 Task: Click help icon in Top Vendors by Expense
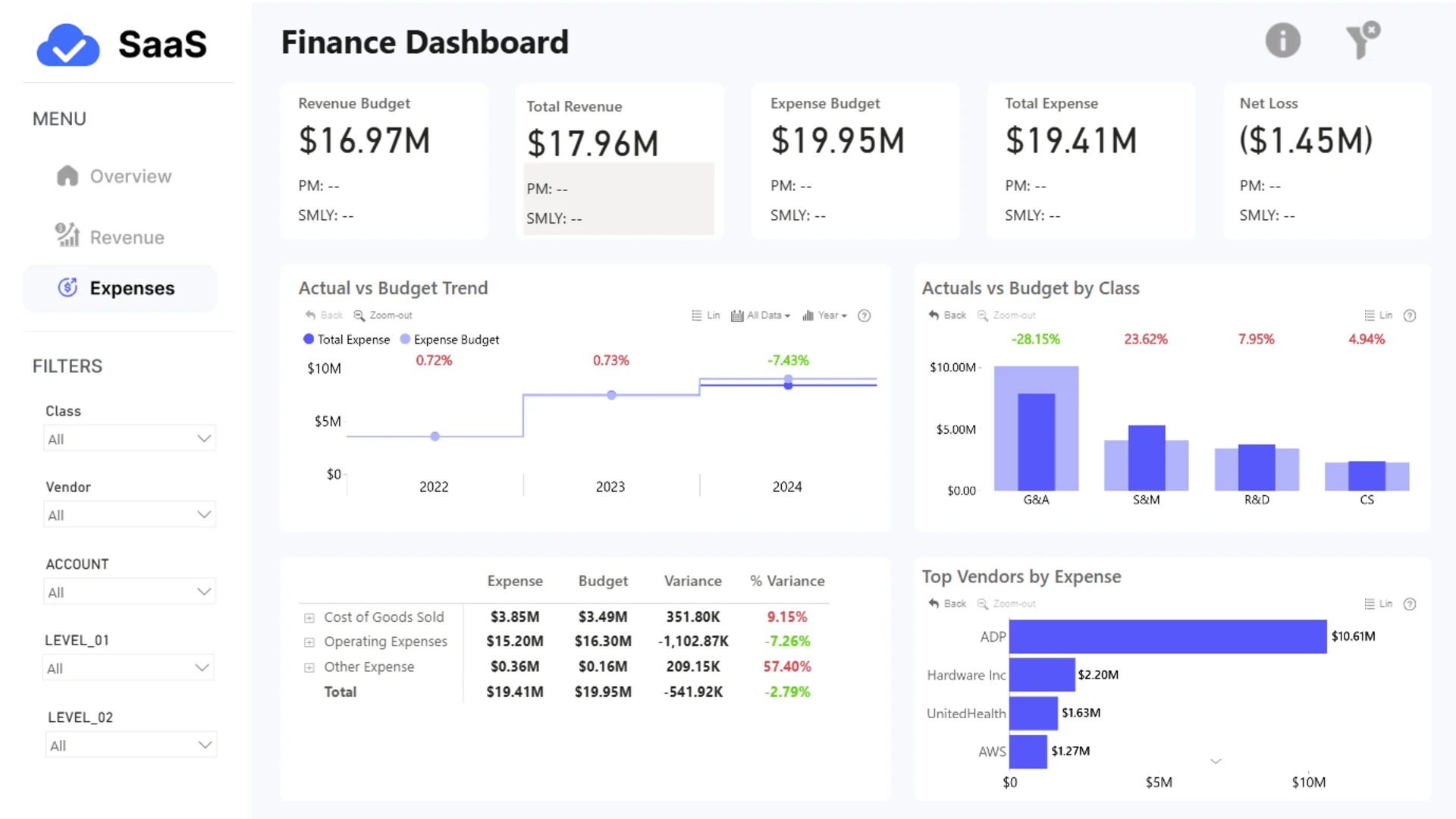1410,604
